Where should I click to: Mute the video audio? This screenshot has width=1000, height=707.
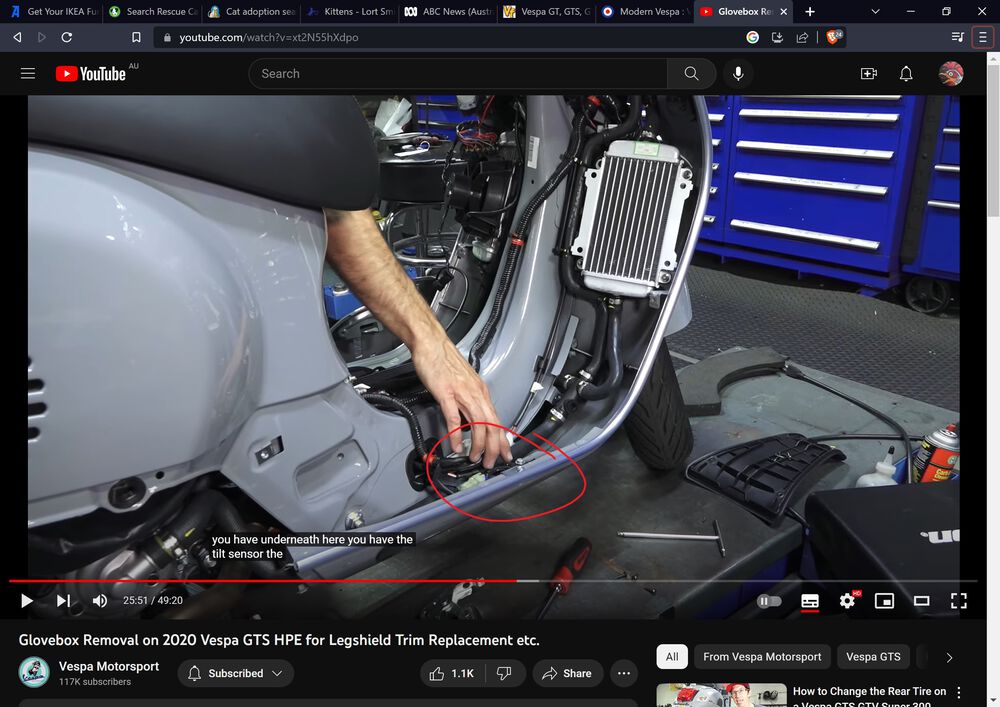tap(100, 600)
